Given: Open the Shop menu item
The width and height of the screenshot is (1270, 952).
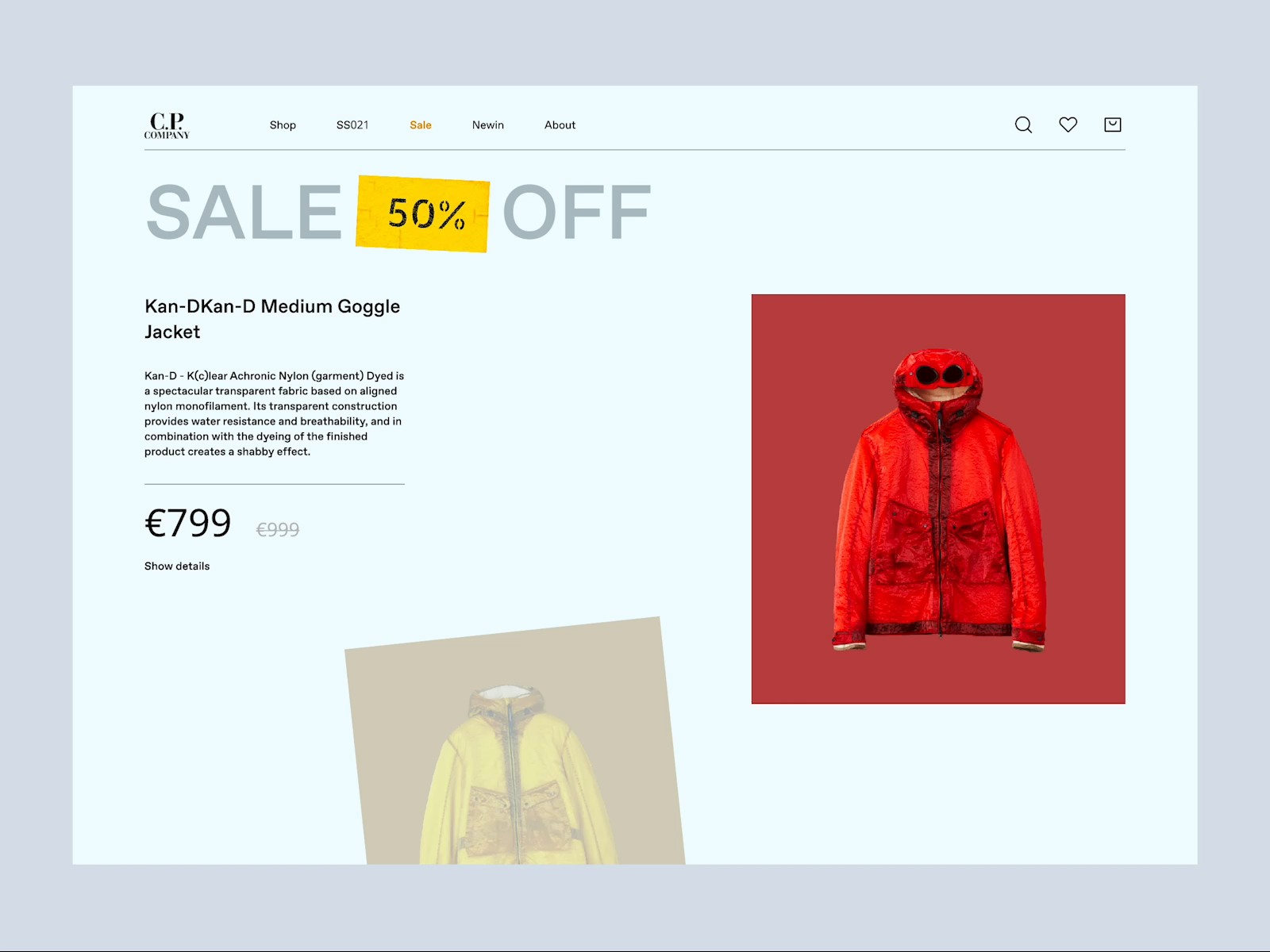Looking at the screenshot, I should 283,125.
